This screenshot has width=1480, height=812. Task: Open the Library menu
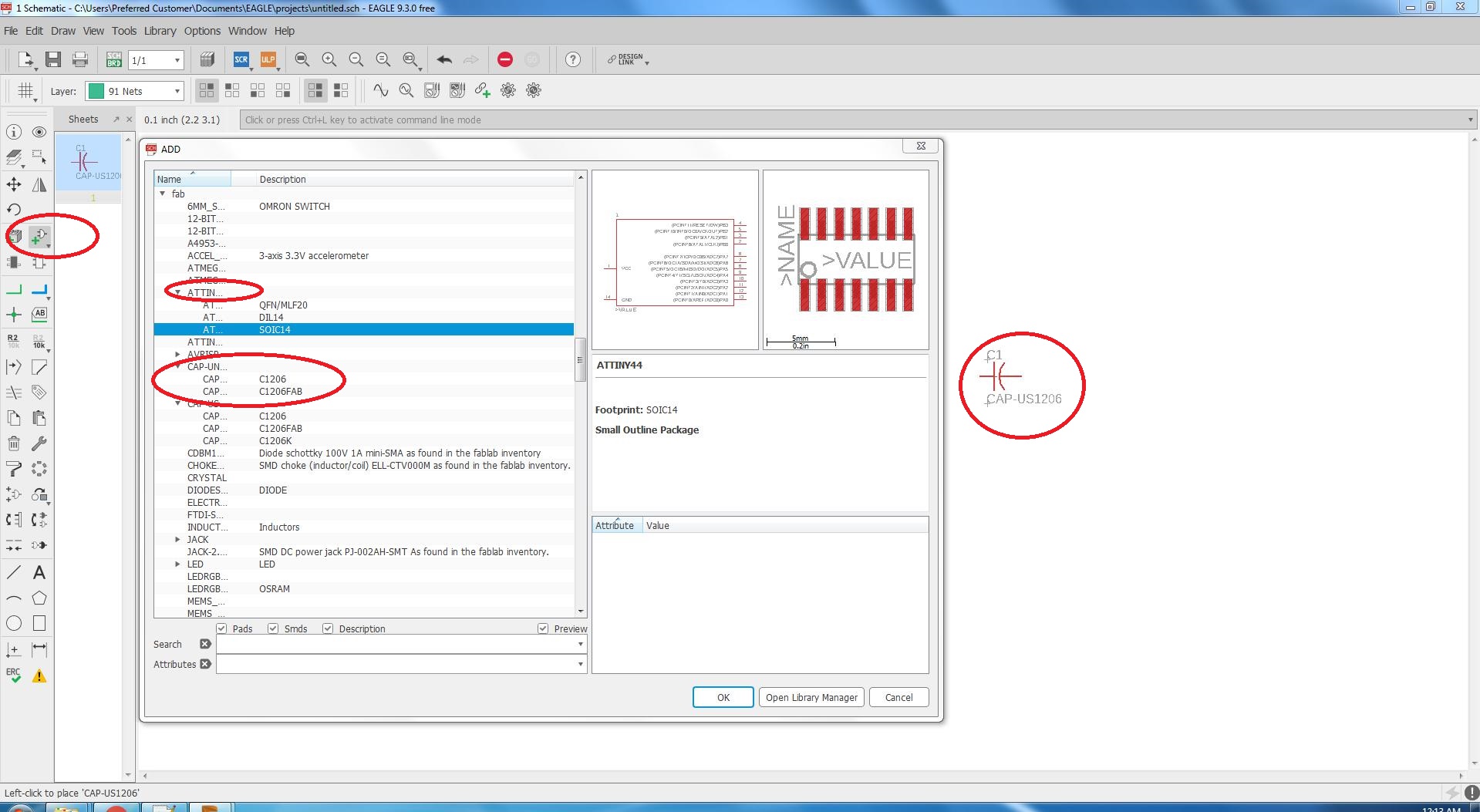pyautogui.click(x=160, y=31)
